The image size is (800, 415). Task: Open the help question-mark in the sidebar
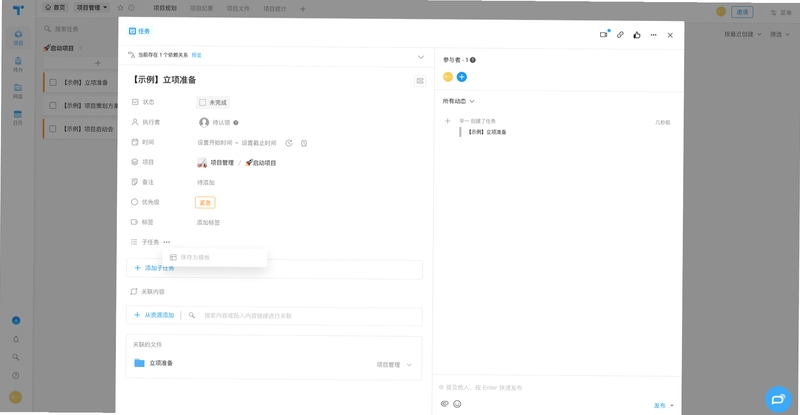click(x=16, y=376)
